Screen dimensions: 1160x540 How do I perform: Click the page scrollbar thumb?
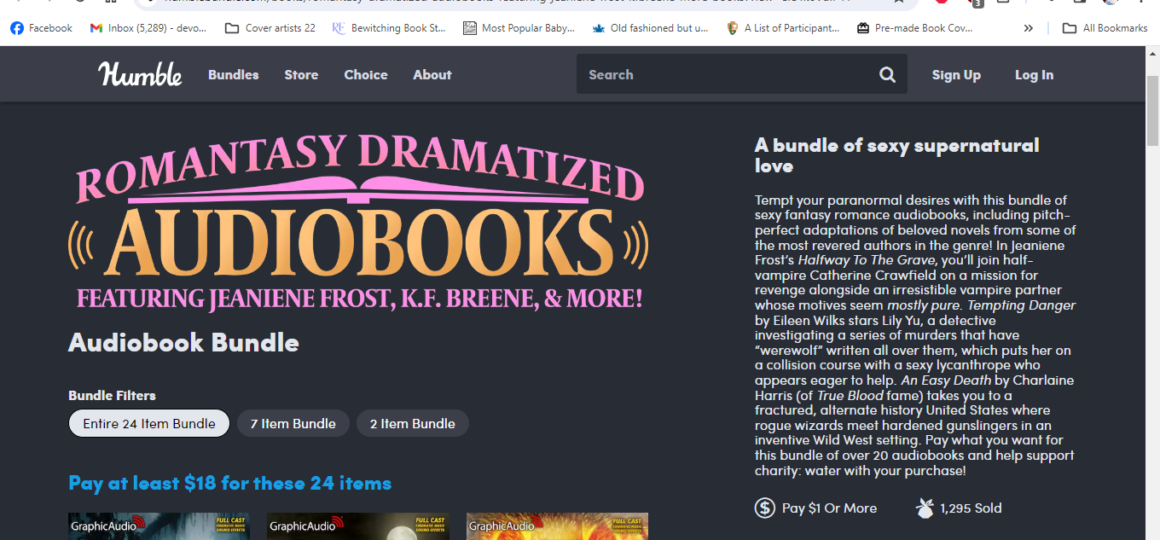1153,109
